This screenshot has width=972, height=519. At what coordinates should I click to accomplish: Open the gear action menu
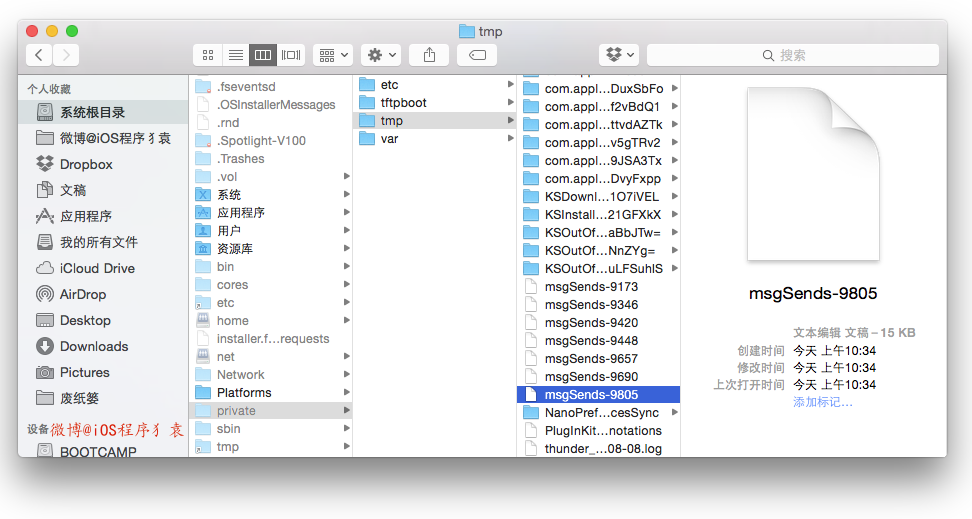click(x=381, y=55)
